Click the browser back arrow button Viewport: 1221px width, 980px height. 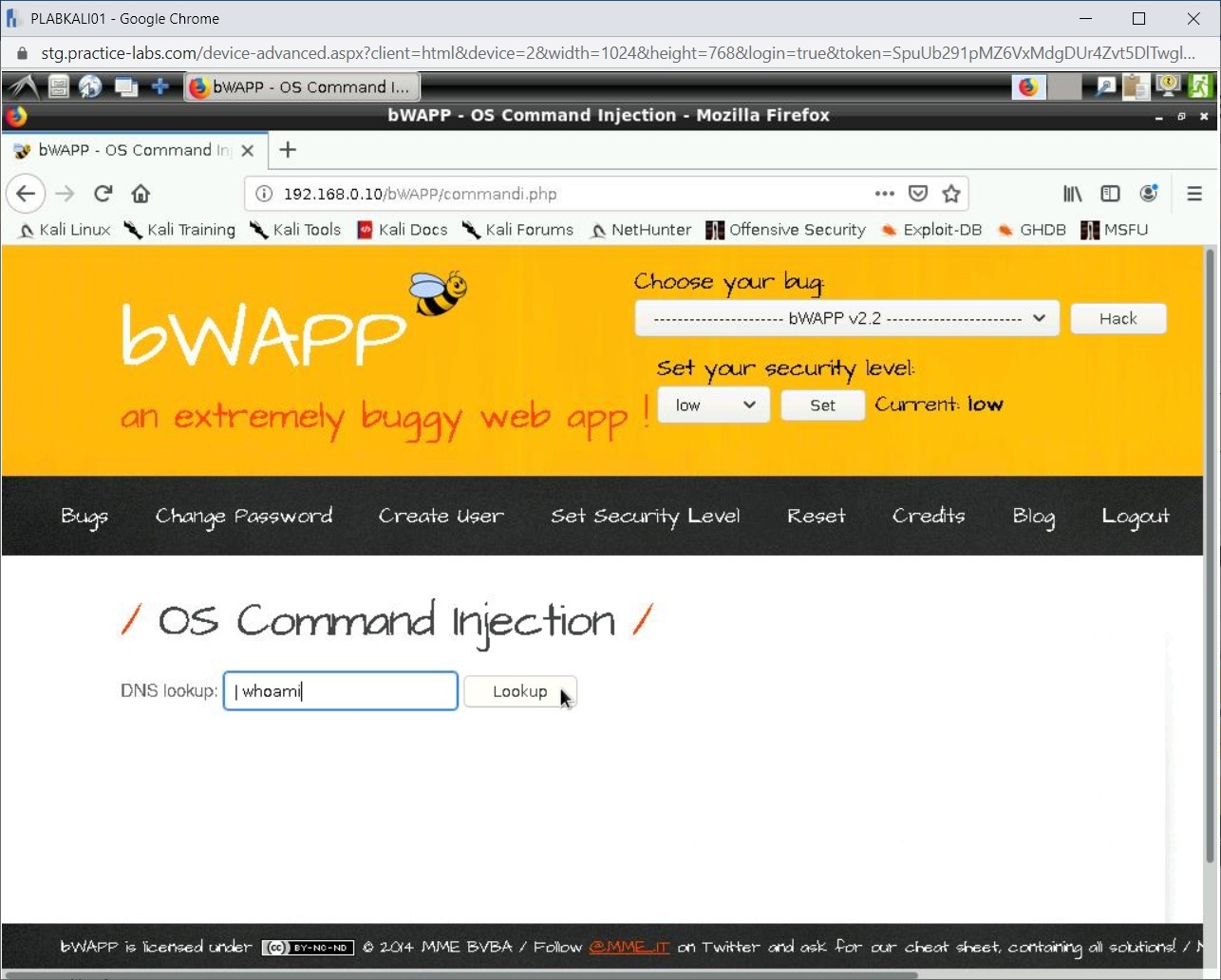[x=26, y=194]
